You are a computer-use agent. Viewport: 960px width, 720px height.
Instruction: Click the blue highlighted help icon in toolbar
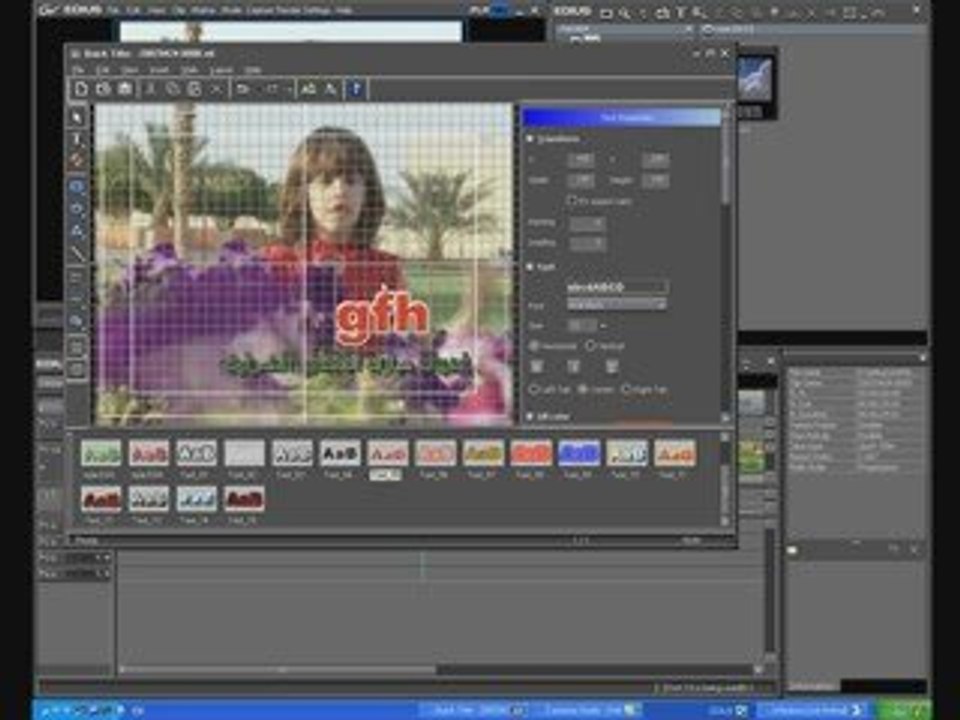pyautogui.click(x=356, y=89)
